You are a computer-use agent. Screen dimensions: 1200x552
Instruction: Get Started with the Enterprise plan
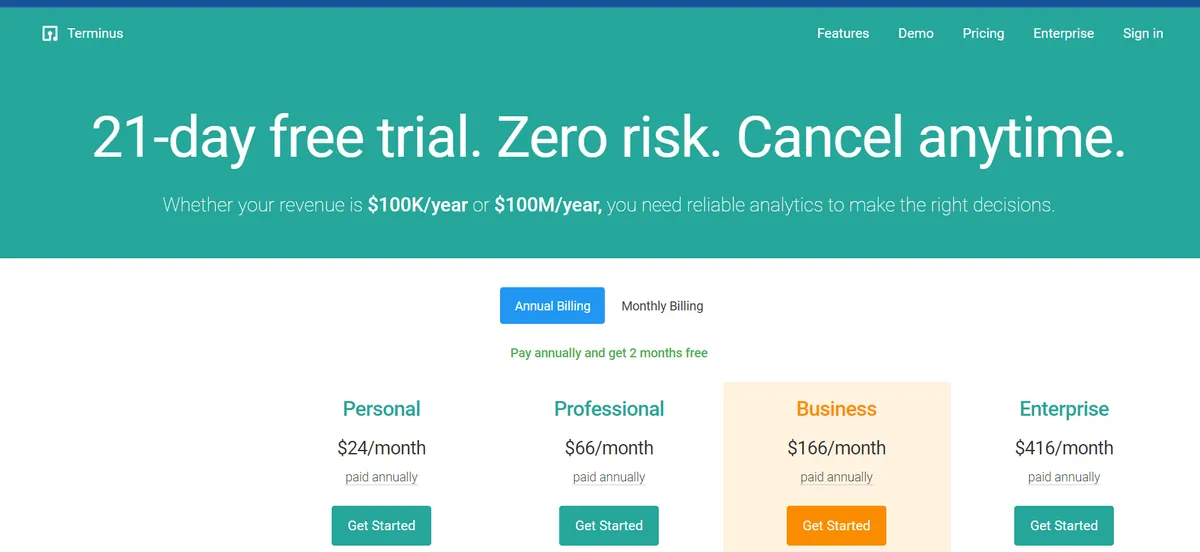pyautogui.click(x=1064, y=525)
